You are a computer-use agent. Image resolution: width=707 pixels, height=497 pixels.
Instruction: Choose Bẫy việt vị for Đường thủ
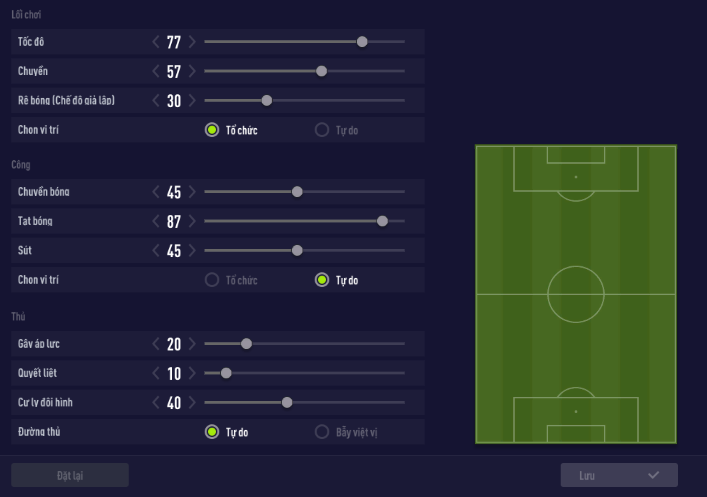pos(322,432)
